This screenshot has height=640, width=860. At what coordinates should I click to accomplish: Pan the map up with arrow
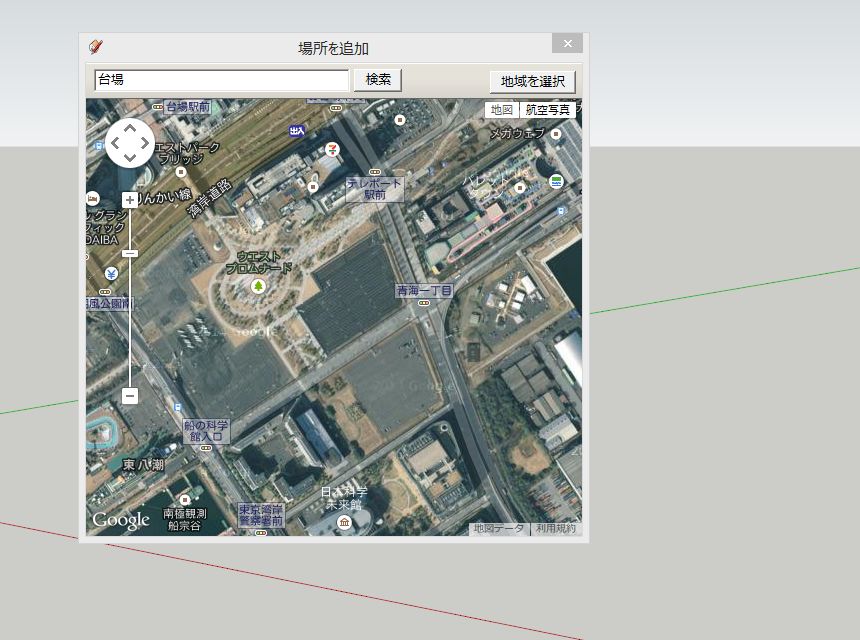coord(130,128)
